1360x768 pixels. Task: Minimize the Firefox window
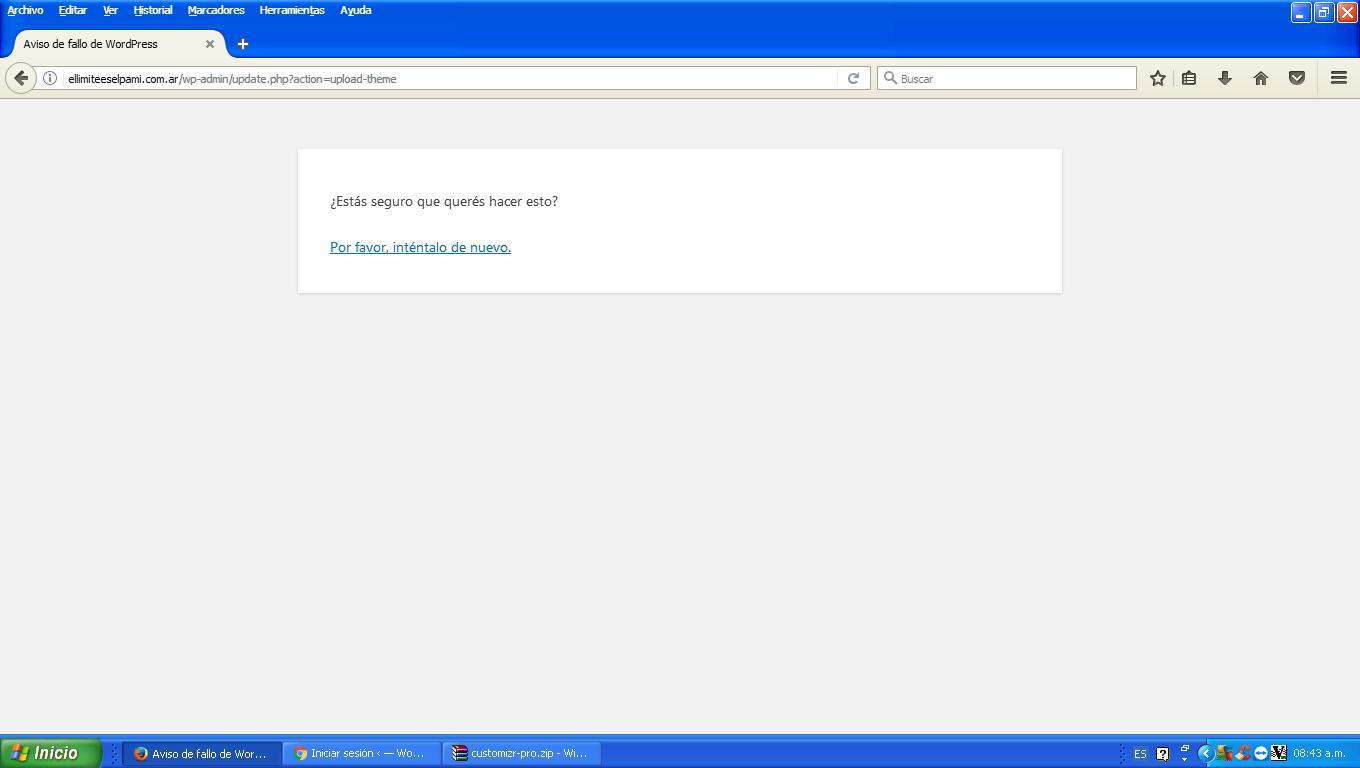pos(1300,12)
